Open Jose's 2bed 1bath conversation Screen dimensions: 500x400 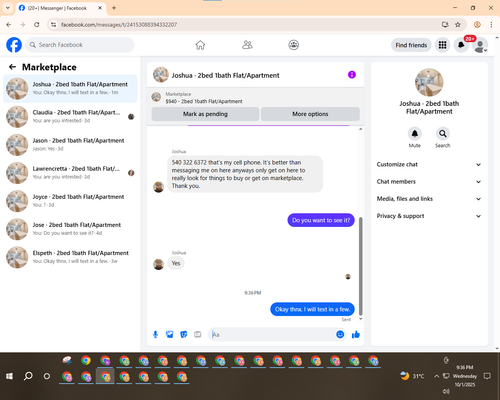pos(70,229)
